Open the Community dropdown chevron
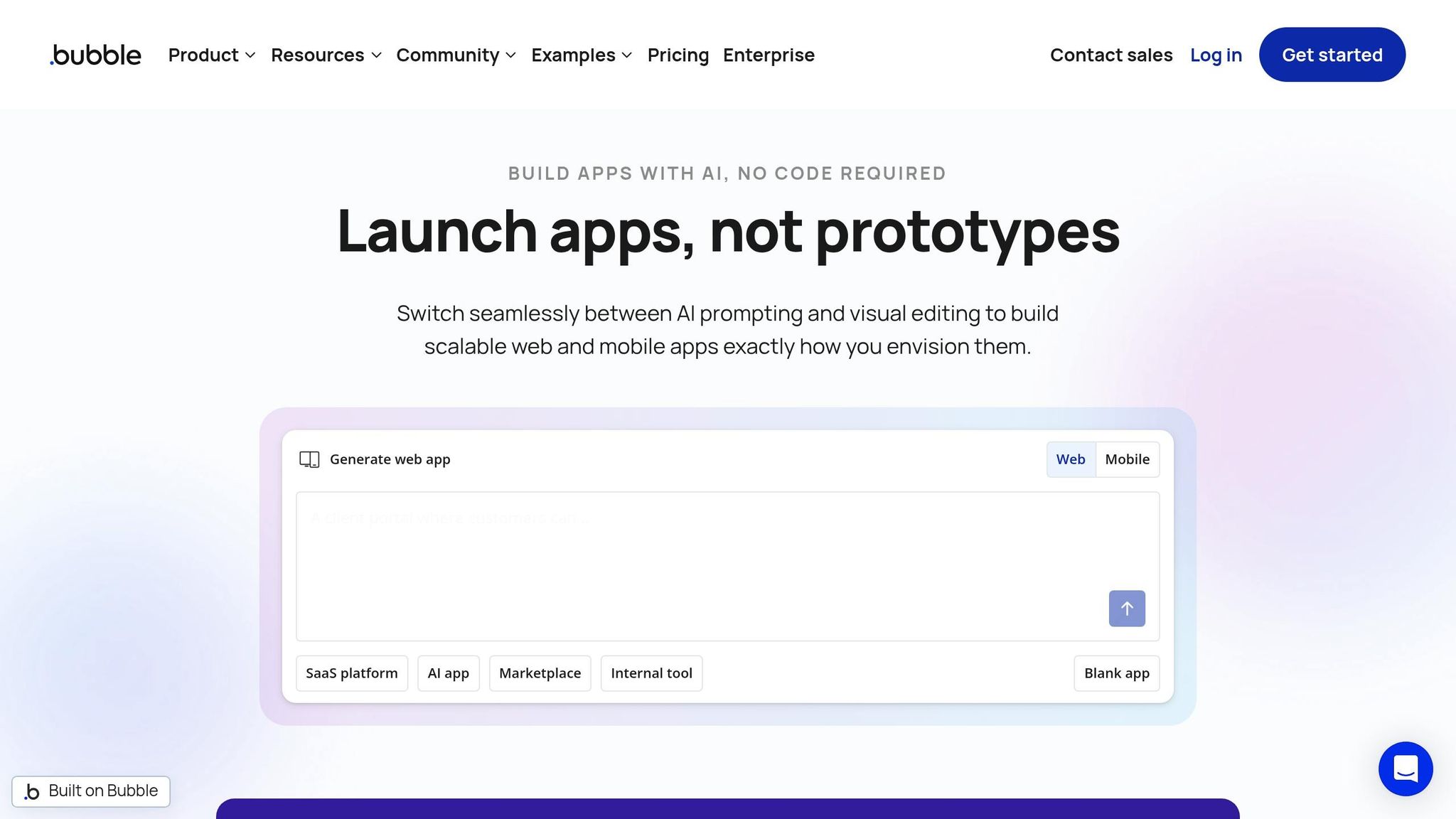Viewport: 1456px width, 819px height. (x=510, y=55)
